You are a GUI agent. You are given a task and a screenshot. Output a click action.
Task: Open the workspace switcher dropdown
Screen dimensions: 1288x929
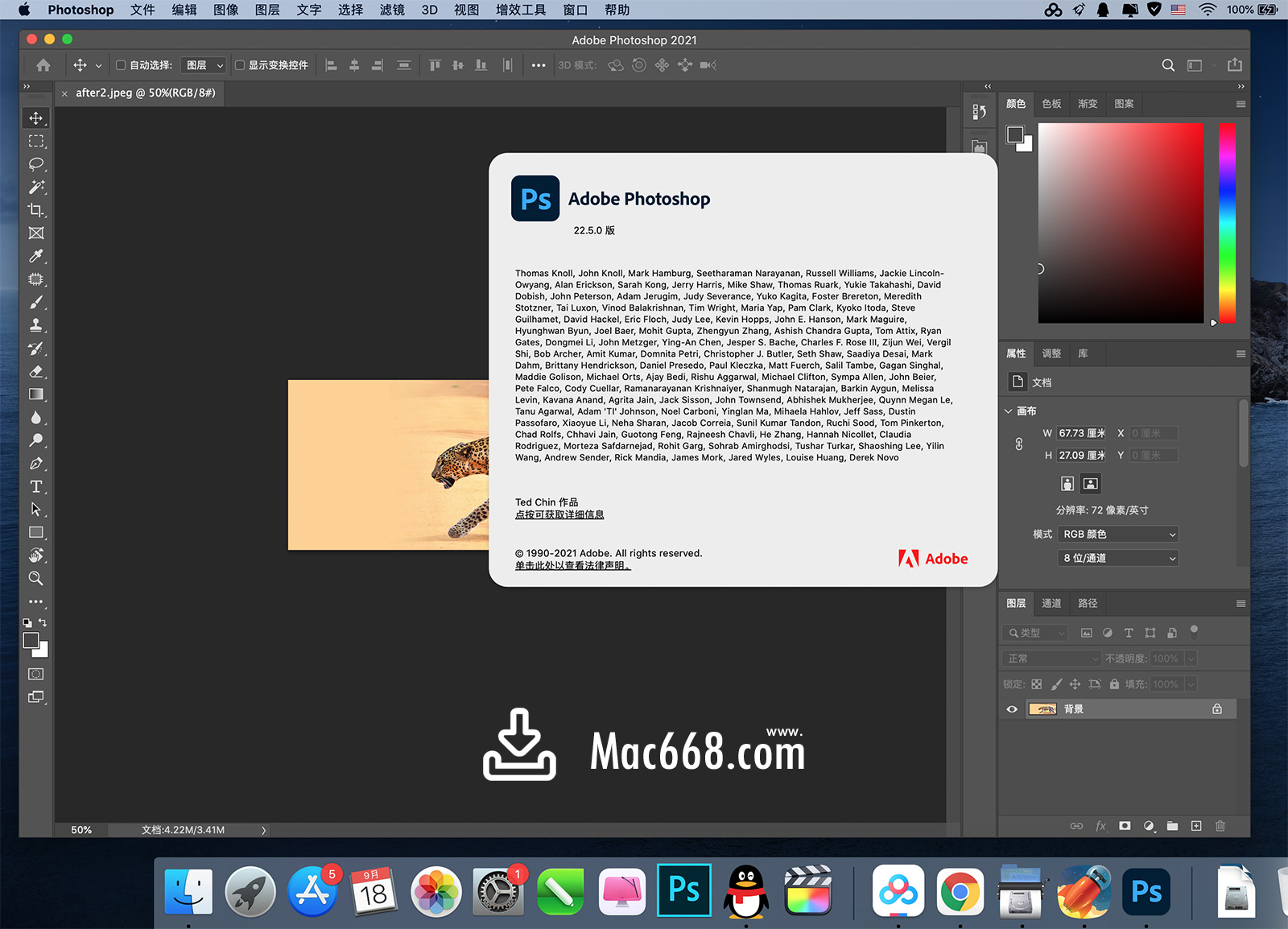(1199, 65)
